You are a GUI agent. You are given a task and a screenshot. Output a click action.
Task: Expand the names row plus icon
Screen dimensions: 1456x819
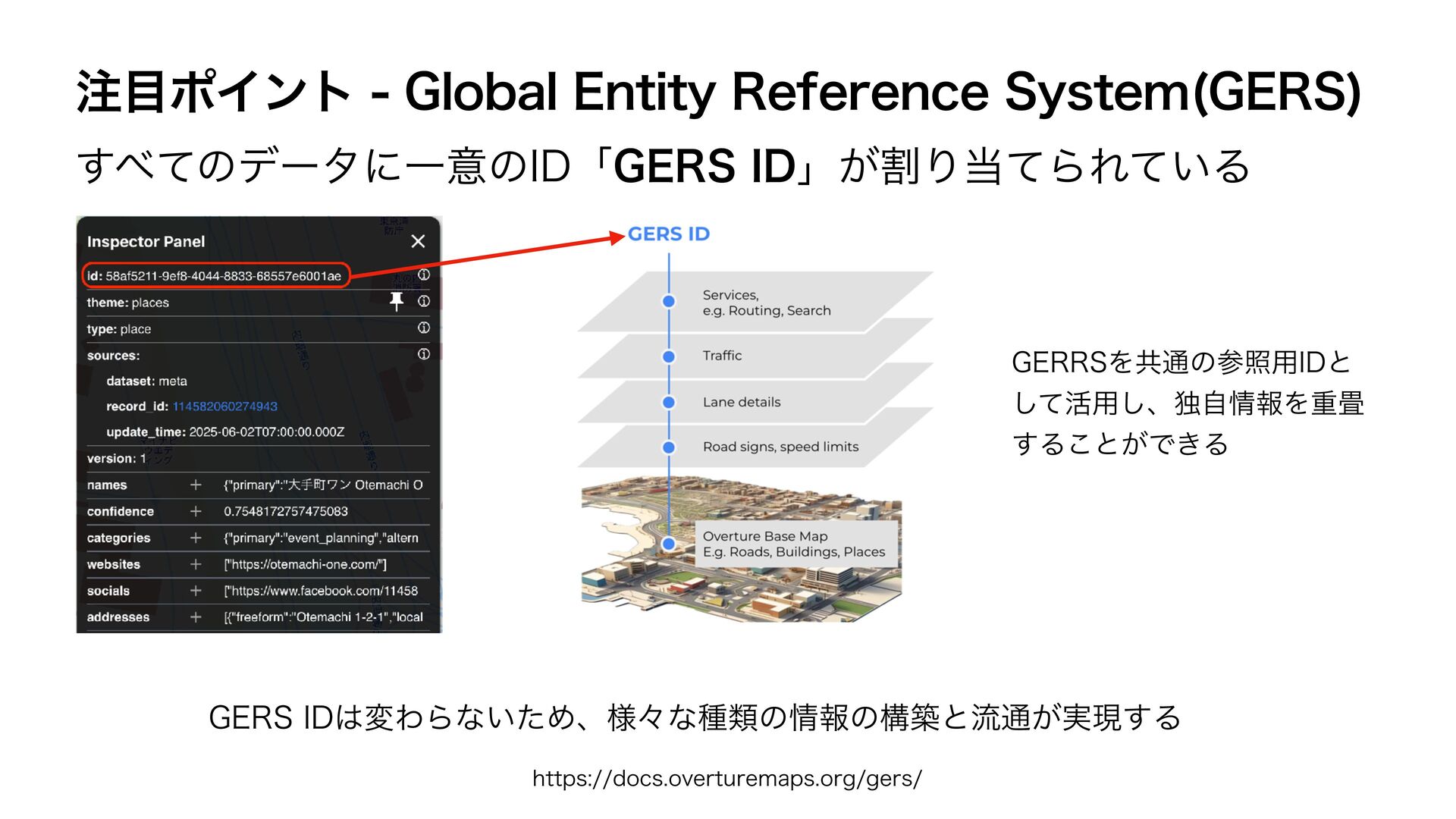[196, 485]
